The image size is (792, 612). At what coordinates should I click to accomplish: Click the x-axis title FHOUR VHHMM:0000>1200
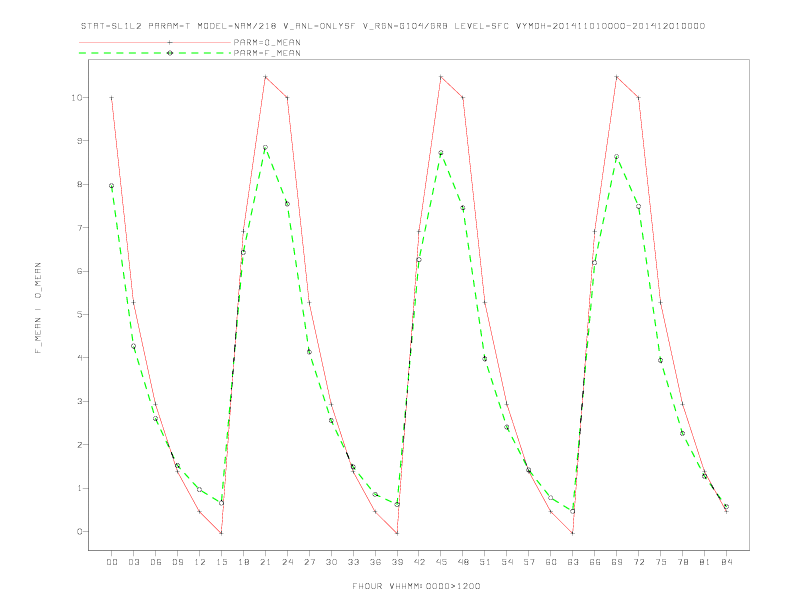click(x=416, y=586)
